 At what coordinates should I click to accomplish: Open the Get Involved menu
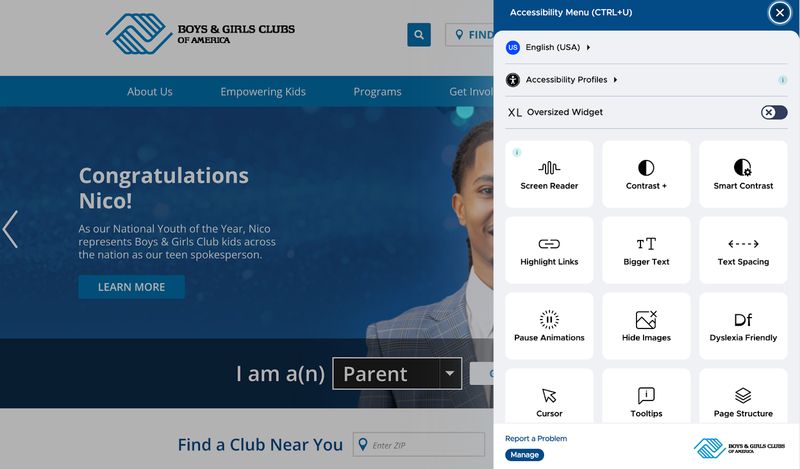coord(471,92)
